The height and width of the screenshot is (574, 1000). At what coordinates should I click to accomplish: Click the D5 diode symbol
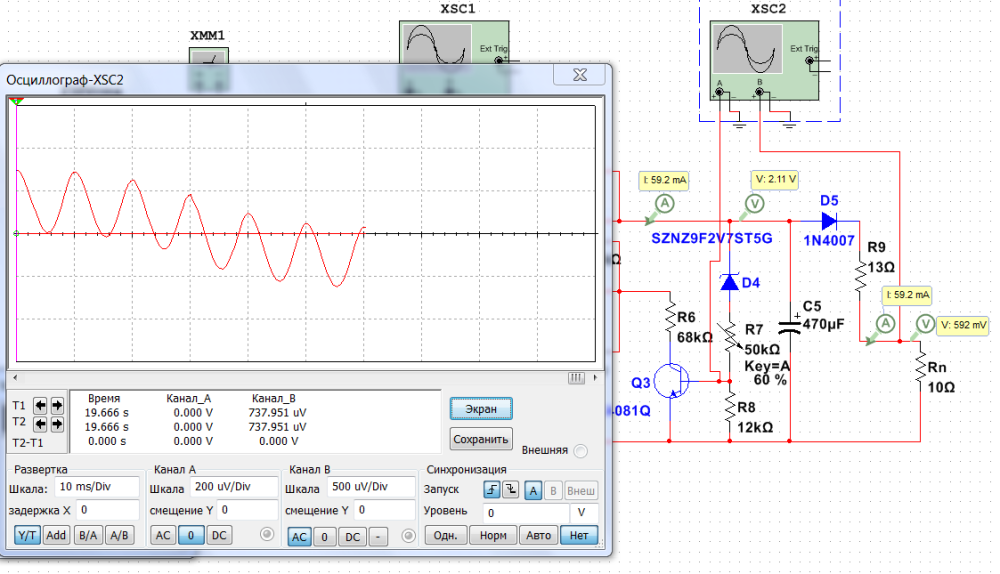[x=828, y=220]
